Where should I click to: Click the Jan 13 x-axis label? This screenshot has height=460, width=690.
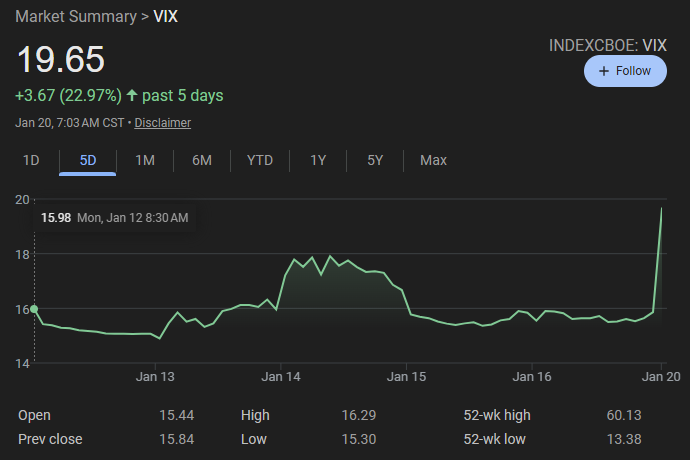pyautogui.click(x=155, y=377)
